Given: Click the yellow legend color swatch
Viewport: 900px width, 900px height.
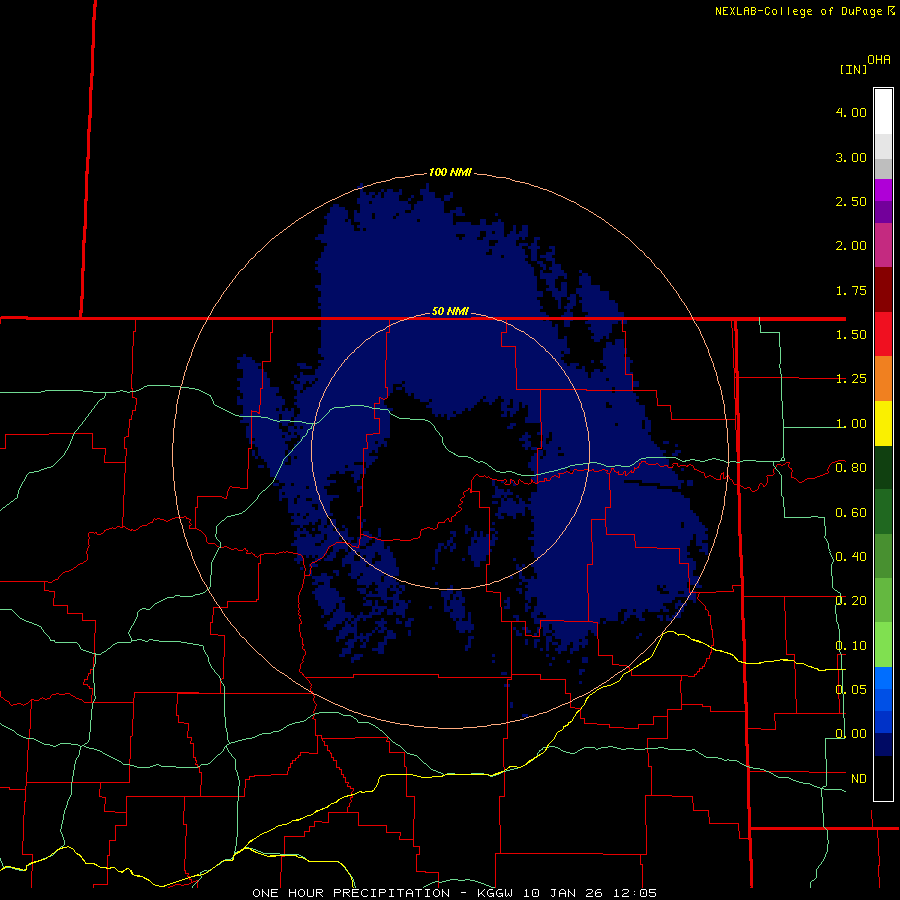Looking at the screenshot, I should tap(883, 424).
